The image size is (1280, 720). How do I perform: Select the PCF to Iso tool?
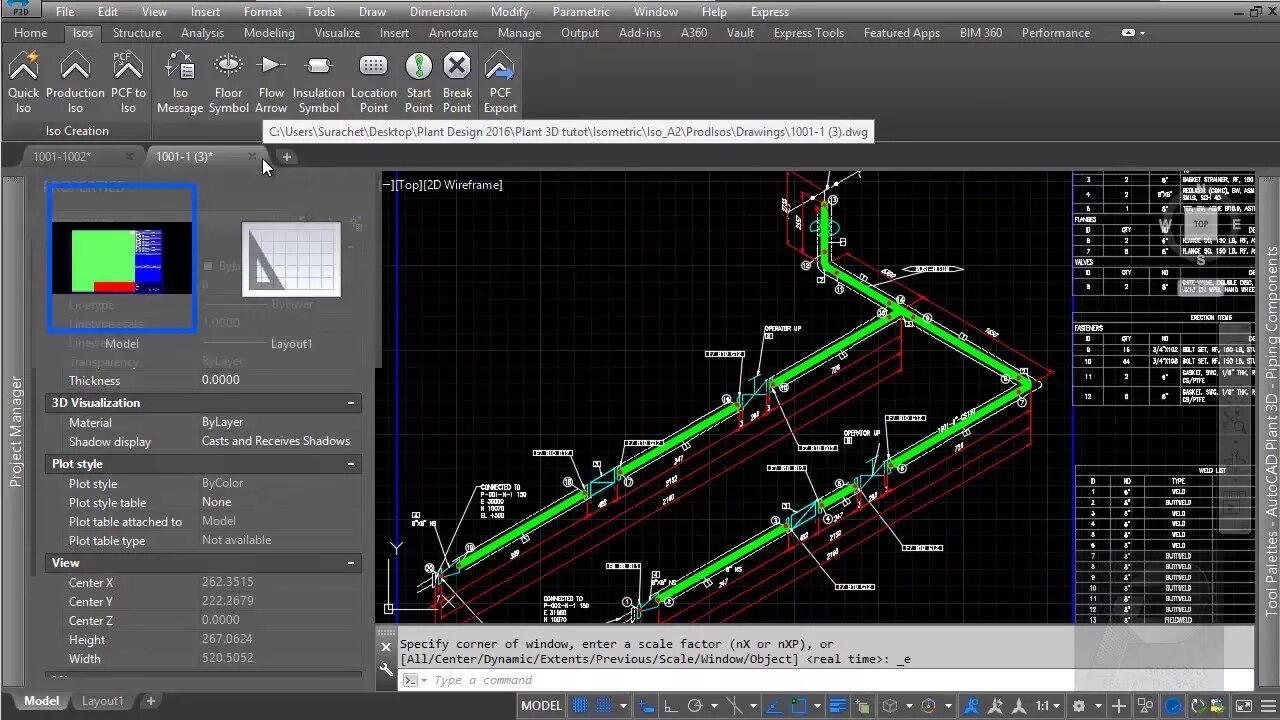(128, 83)
